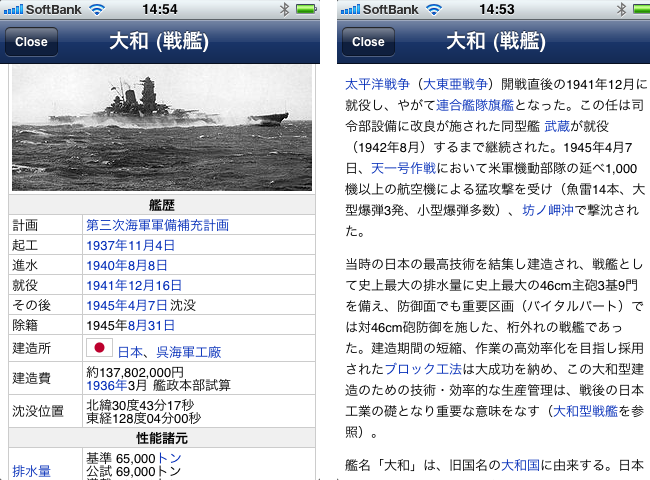Open 第三次海軍軍備補充計画 link
650x480 pixels.
(x=158, y=225)
